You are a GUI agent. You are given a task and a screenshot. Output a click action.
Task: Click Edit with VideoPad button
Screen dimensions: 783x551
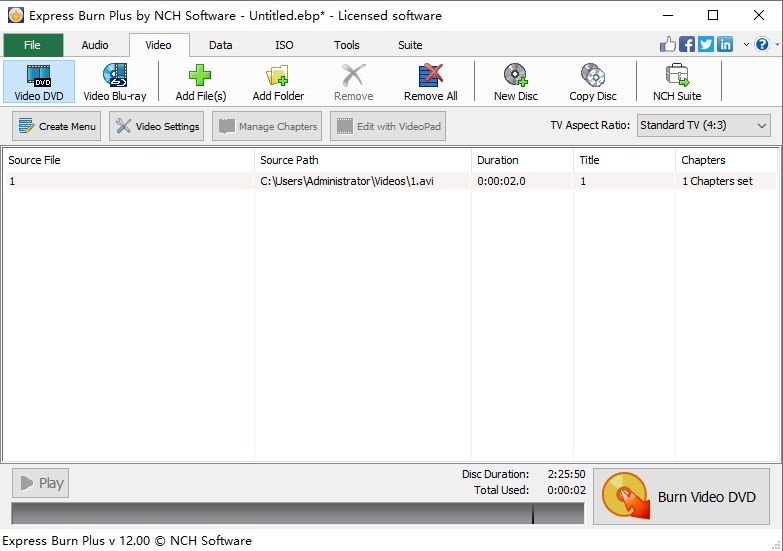(x=388, y=126)
